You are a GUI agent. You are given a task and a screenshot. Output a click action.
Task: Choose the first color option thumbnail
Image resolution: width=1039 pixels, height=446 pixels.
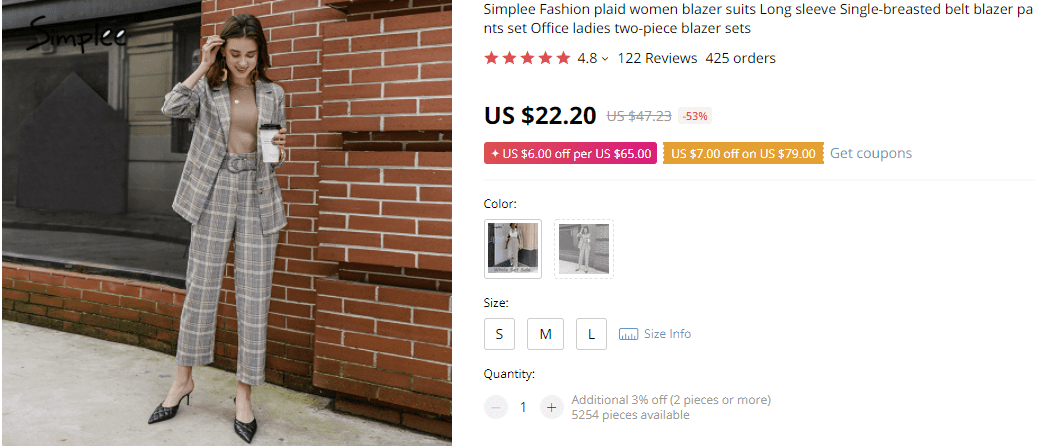tap(513, 249)
